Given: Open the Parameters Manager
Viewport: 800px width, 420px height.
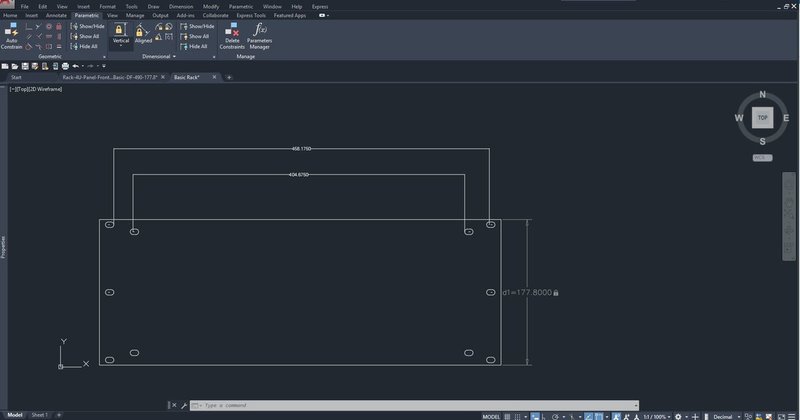Looking at the screenshot, I should [259, 36].
